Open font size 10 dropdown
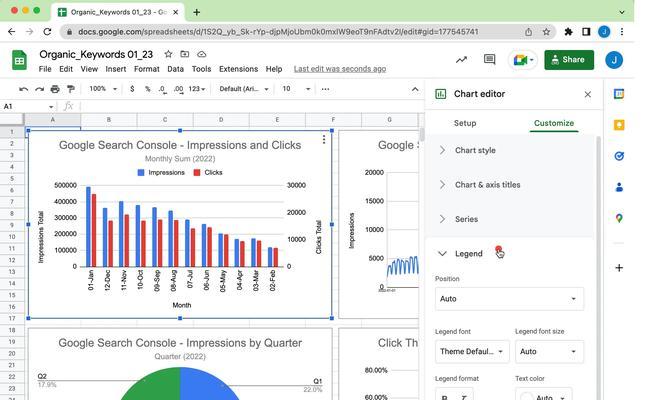667x400 pixels. [x=296, y=89]
